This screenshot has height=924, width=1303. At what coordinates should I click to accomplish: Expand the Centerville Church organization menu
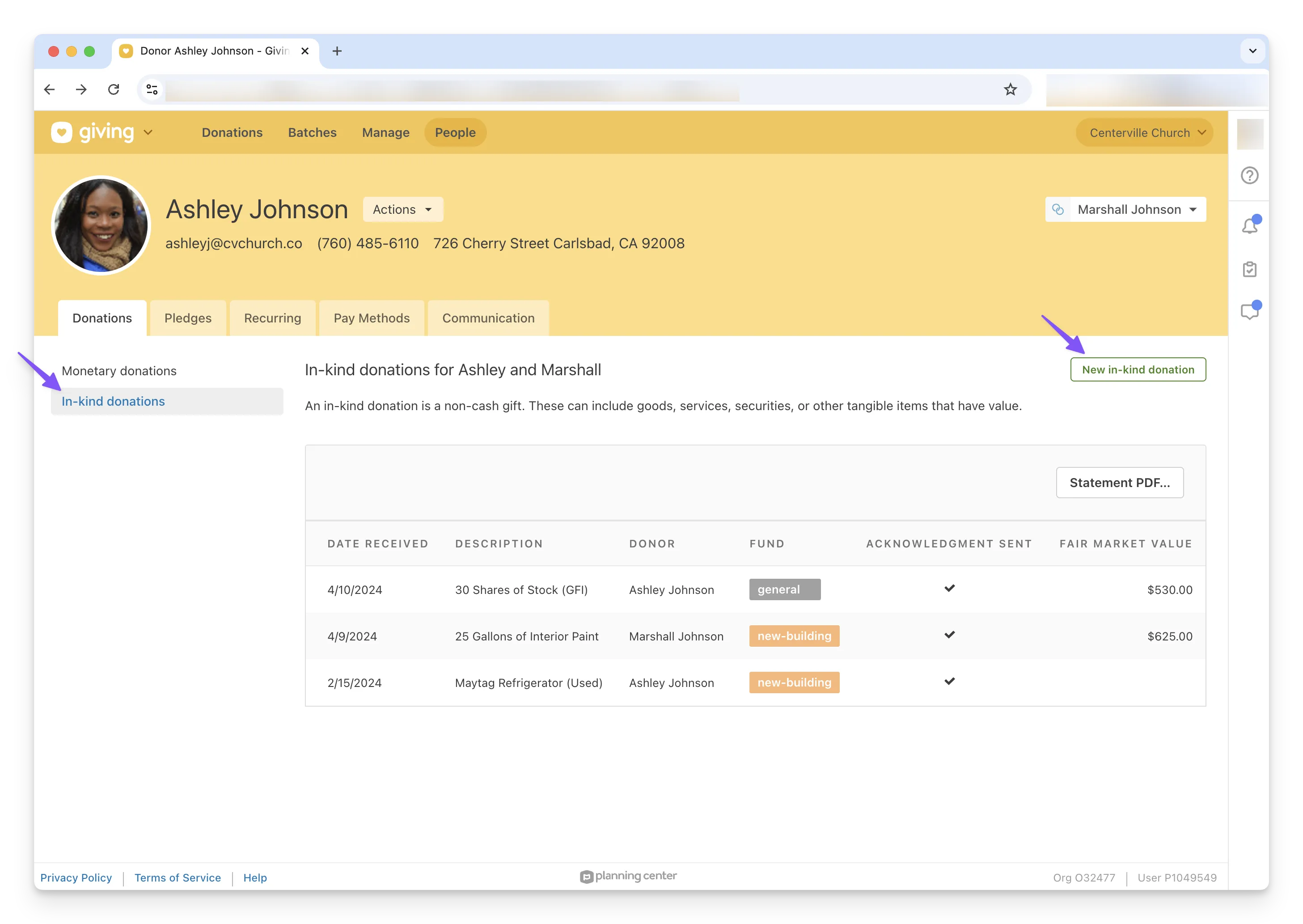click(1144, 132)
